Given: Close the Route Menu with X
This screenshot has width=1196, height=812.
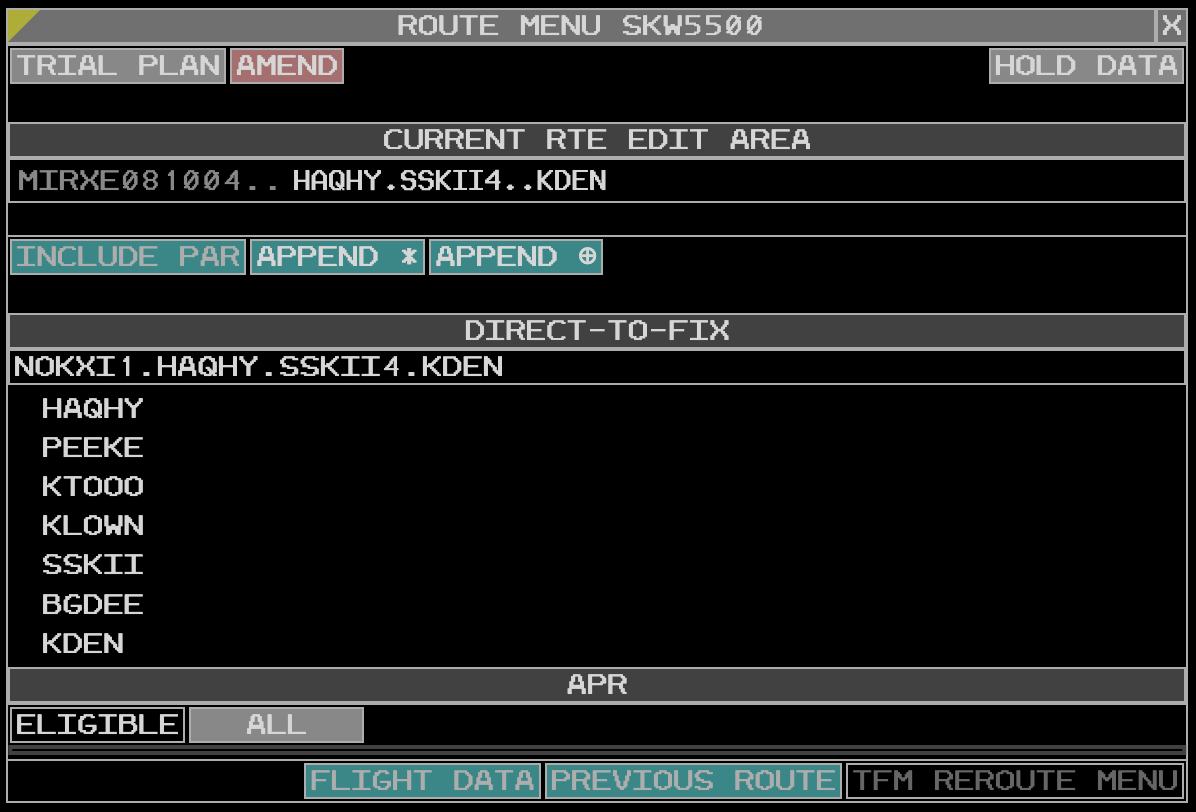Looking at the screenshot, I should [x=1170, y=25].
